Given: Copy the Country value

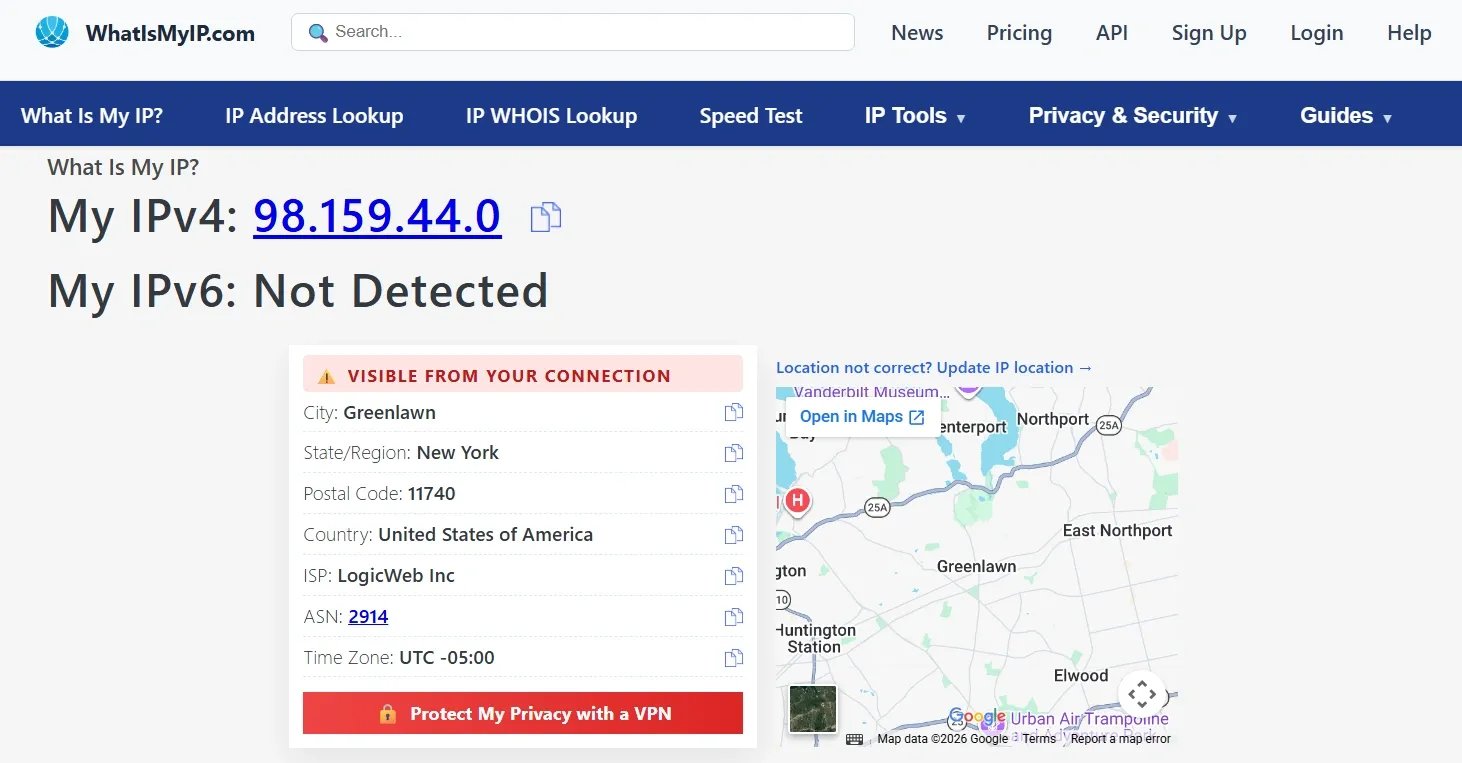Looking at the screenshot, I should coord(734,535).
